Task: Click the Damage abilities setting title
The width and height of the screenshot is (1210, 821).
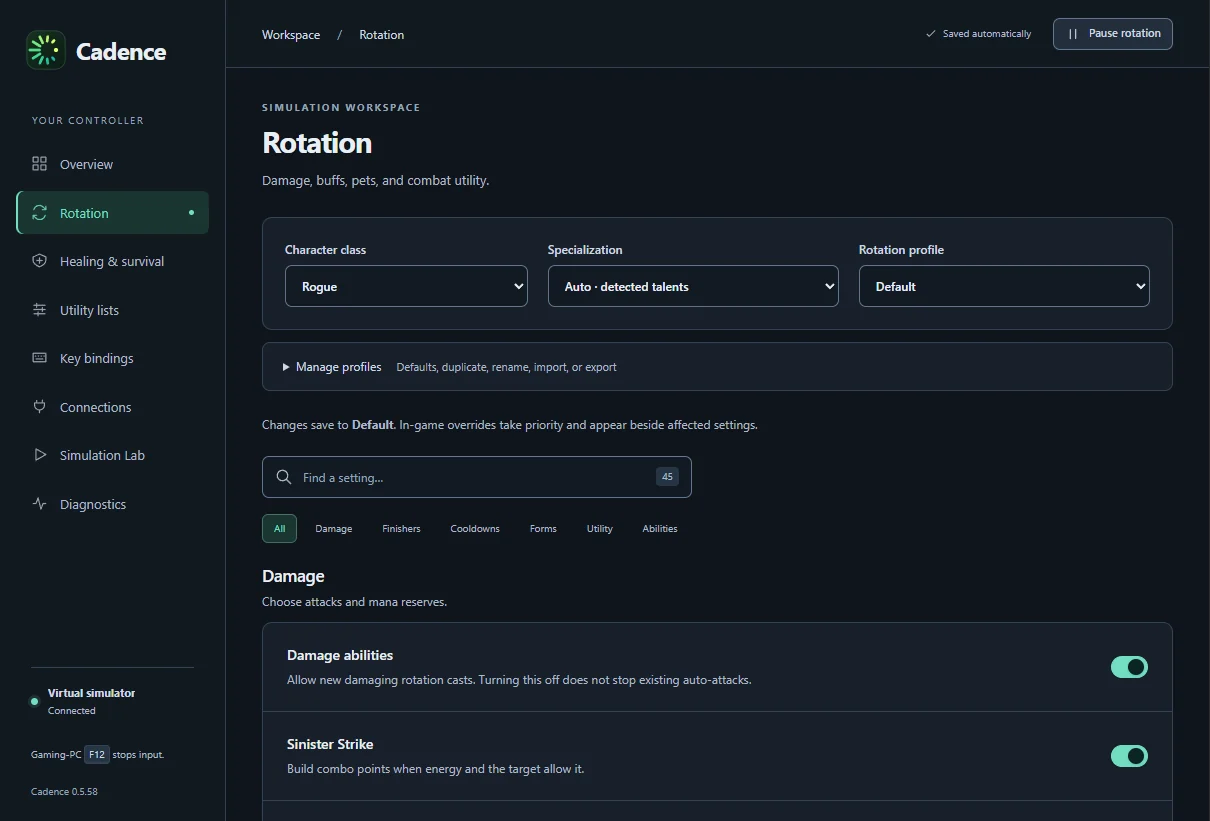Action: (340, 655)
